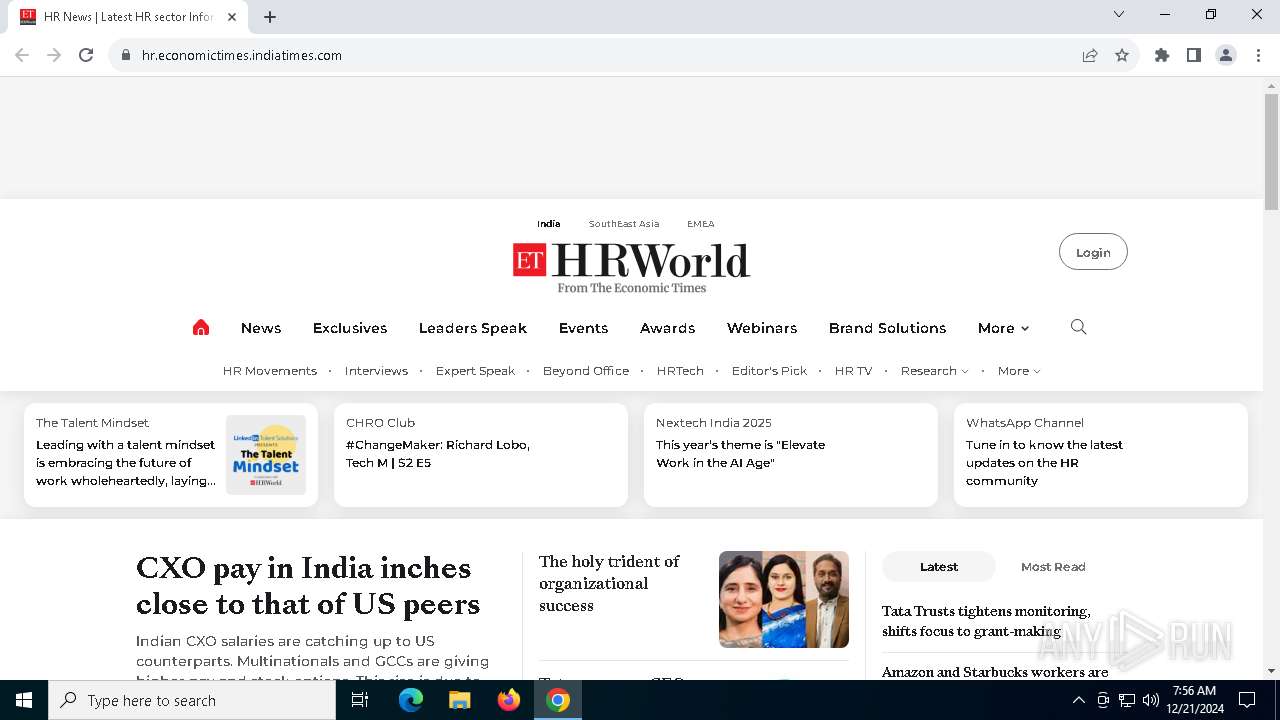Screen dimensions: 1280x720
Task: Open Brand Solutions
Action: click(x=887, y=328)
